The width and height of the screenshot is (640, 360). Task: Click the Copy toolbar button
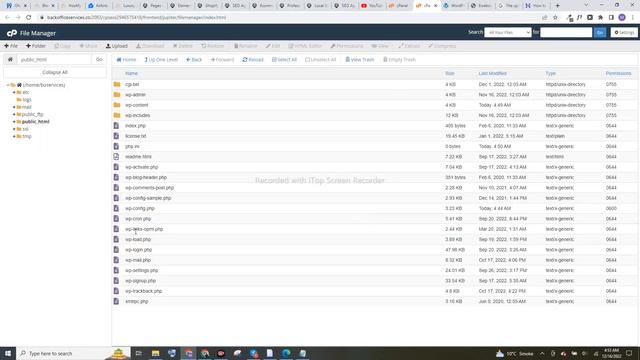[62, 46]
